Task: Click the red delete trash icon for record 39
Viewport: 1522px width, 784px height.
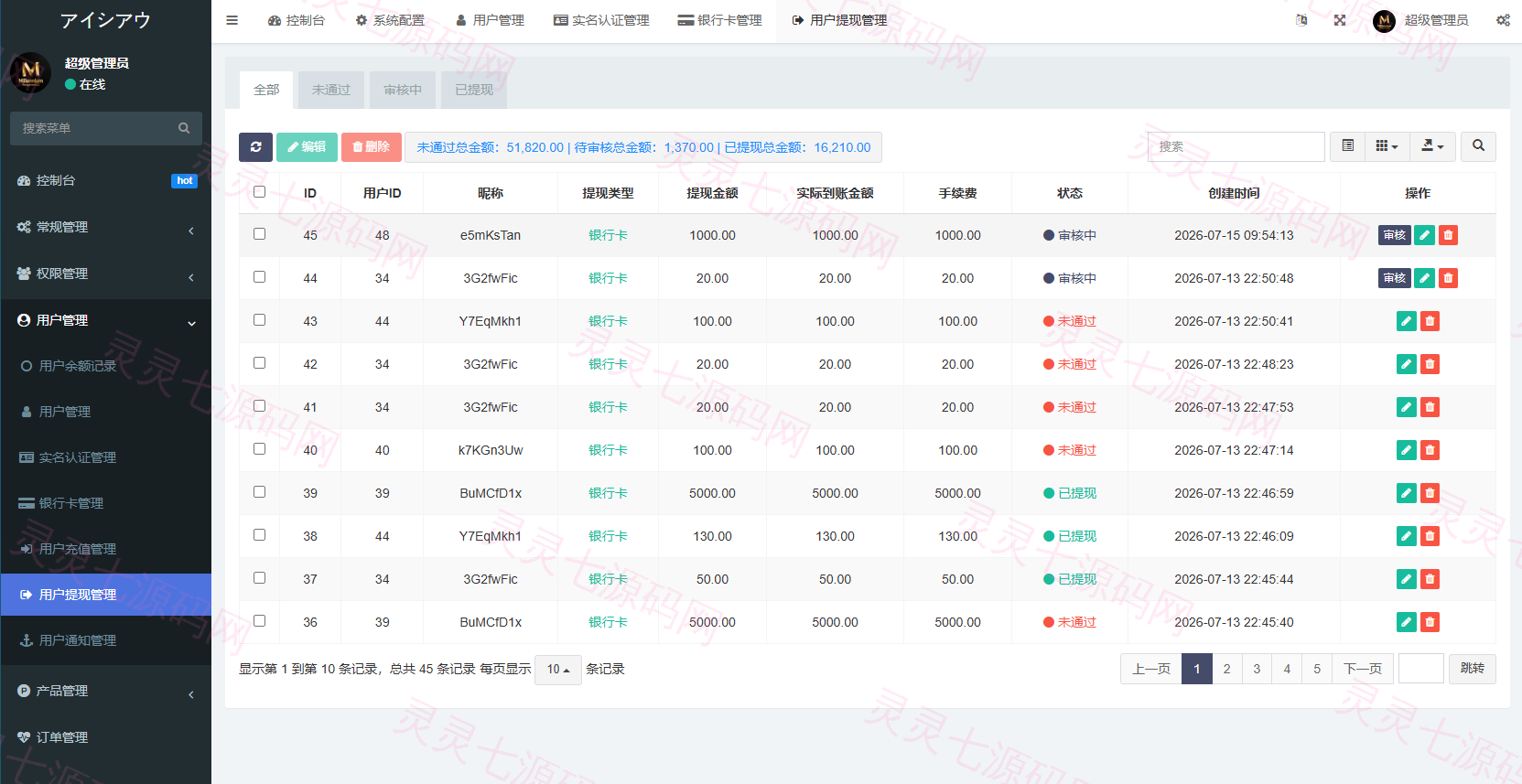Action: 1430,493
